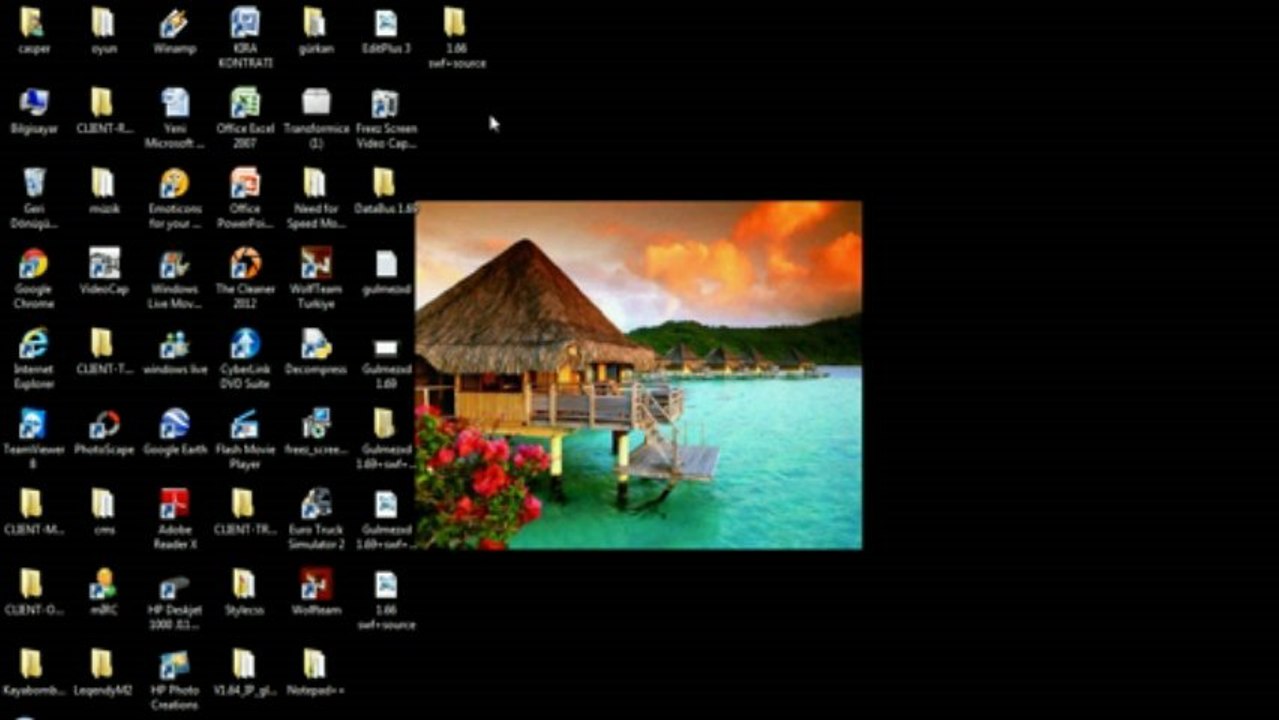Screen dimensions: 1279x720
Task: Select the gürkan folder
Action: [315, 22]
